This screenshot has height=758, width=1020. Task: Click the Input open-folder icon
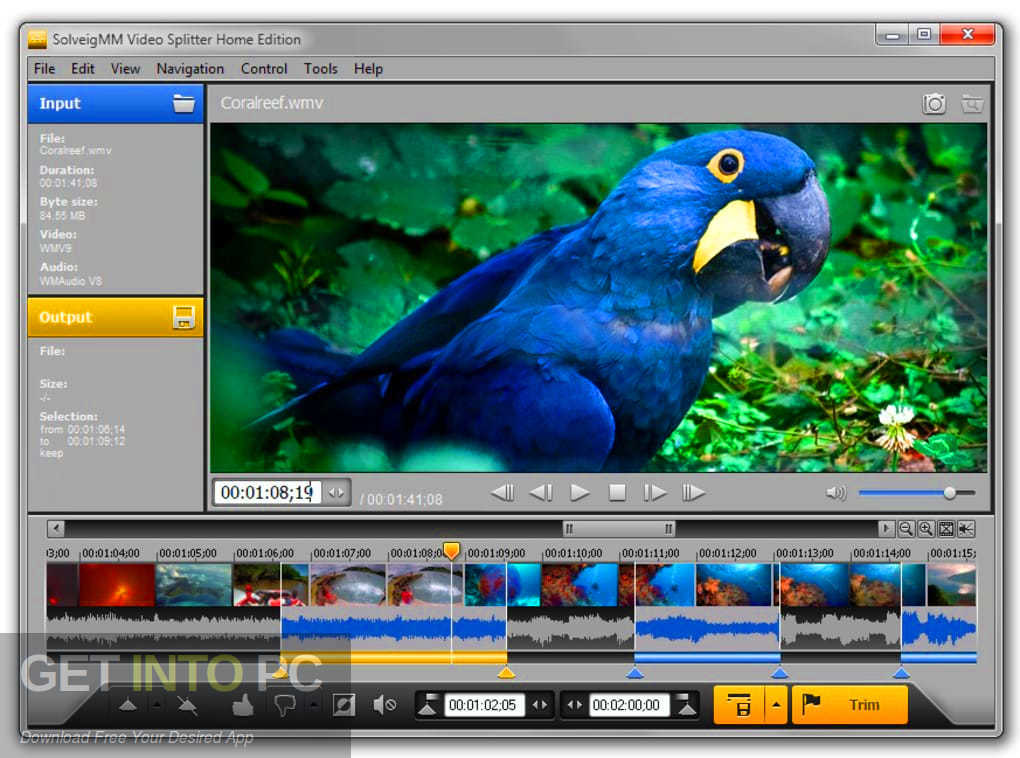click(183, 103)
